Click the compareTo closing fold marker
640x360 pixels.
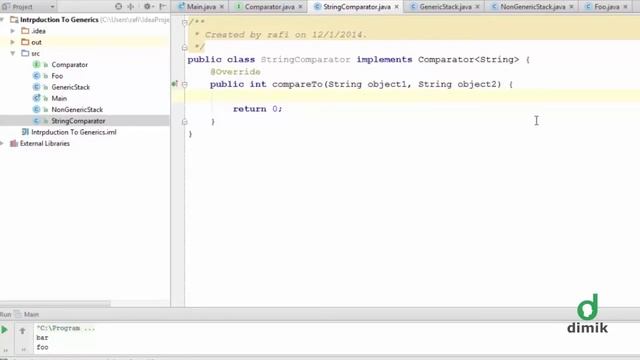[x=184, y=122]
